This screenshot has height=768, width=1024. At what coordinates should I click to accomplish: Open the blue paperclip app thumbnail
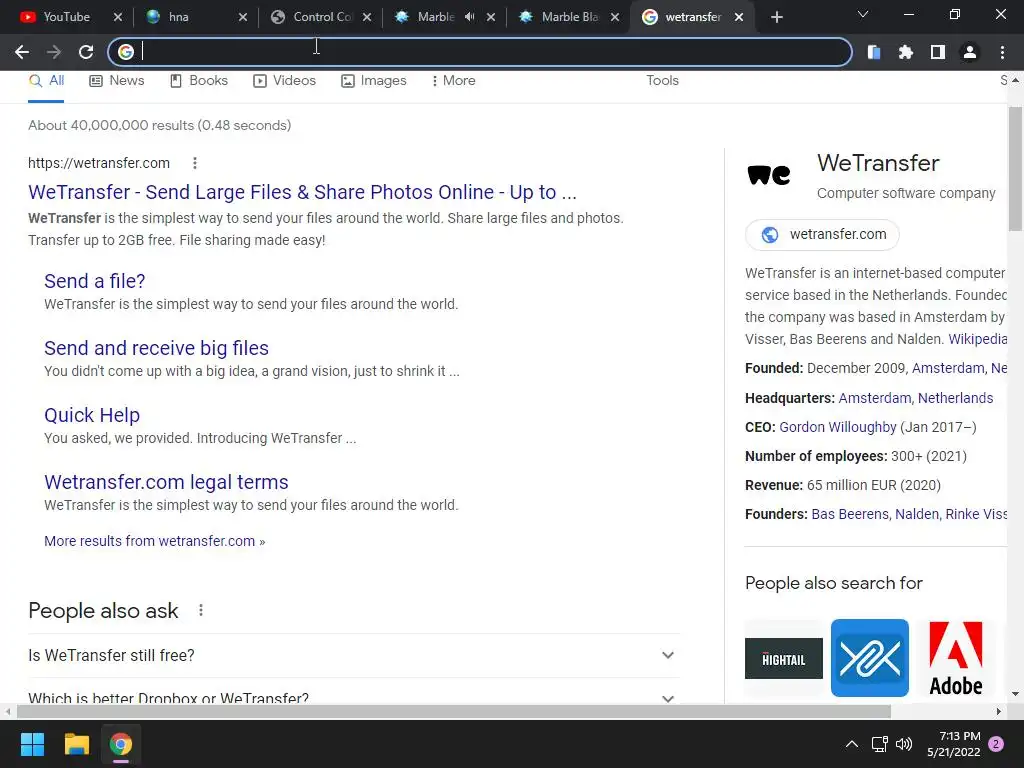(x=869, y=658)
